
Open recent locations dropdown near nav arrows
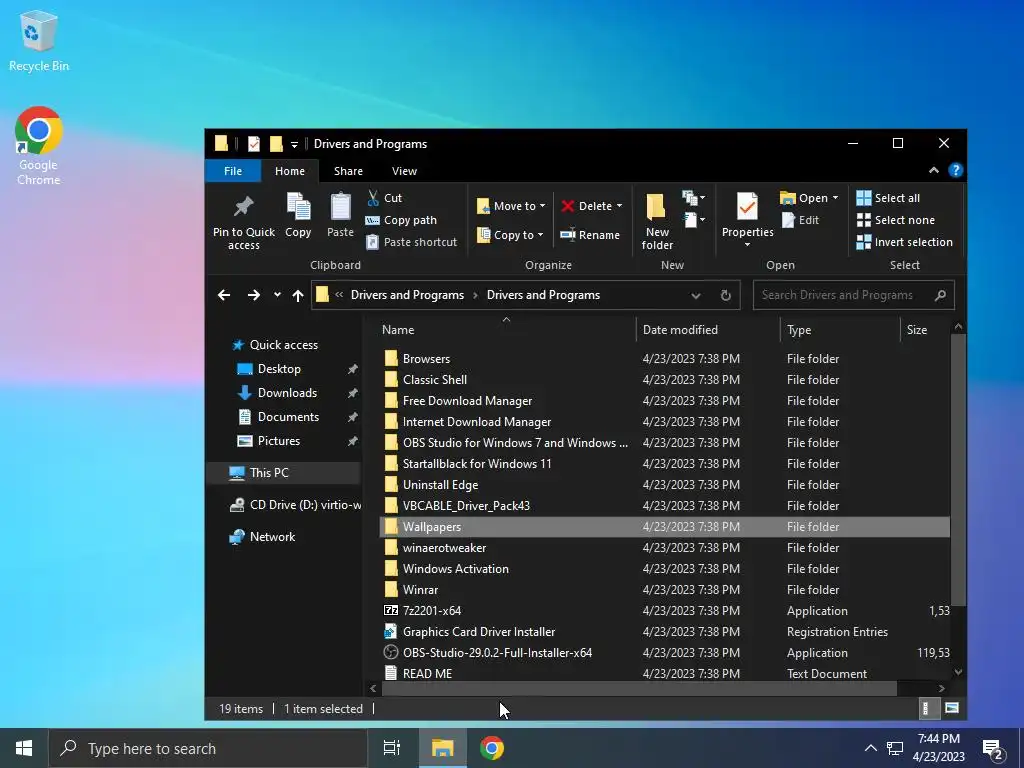(278, 295)
